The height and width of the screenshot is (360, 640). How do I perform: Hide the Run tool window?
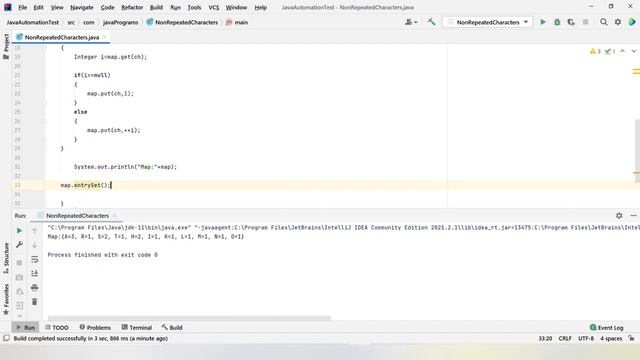click(633, 216)
